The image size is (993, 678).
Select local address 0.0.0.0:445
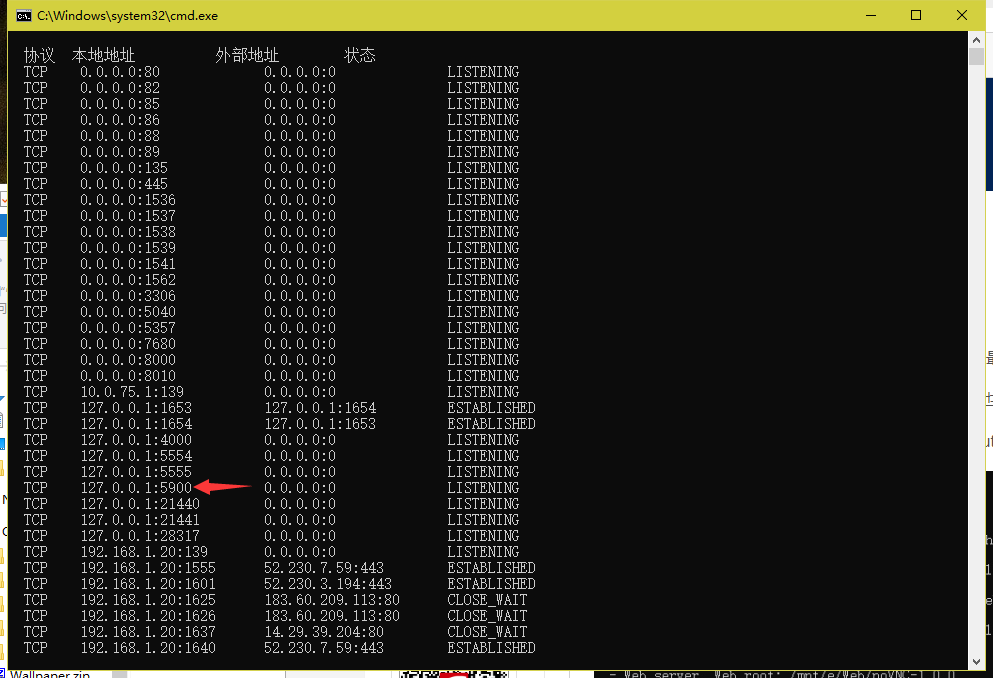[x=124, y=184]
